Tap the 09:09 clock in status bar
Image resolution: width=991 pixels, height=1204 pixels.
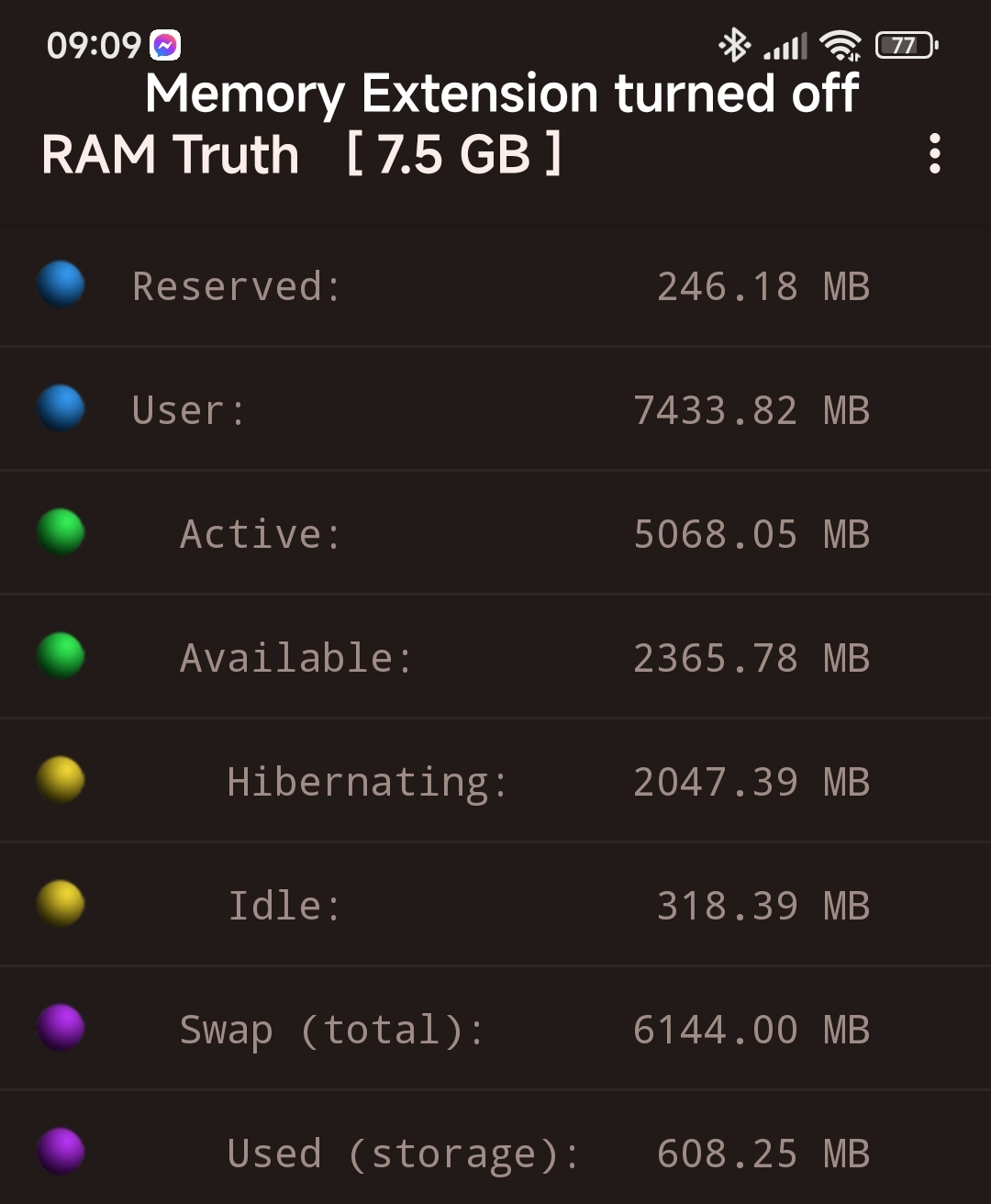tap(94, 45)
